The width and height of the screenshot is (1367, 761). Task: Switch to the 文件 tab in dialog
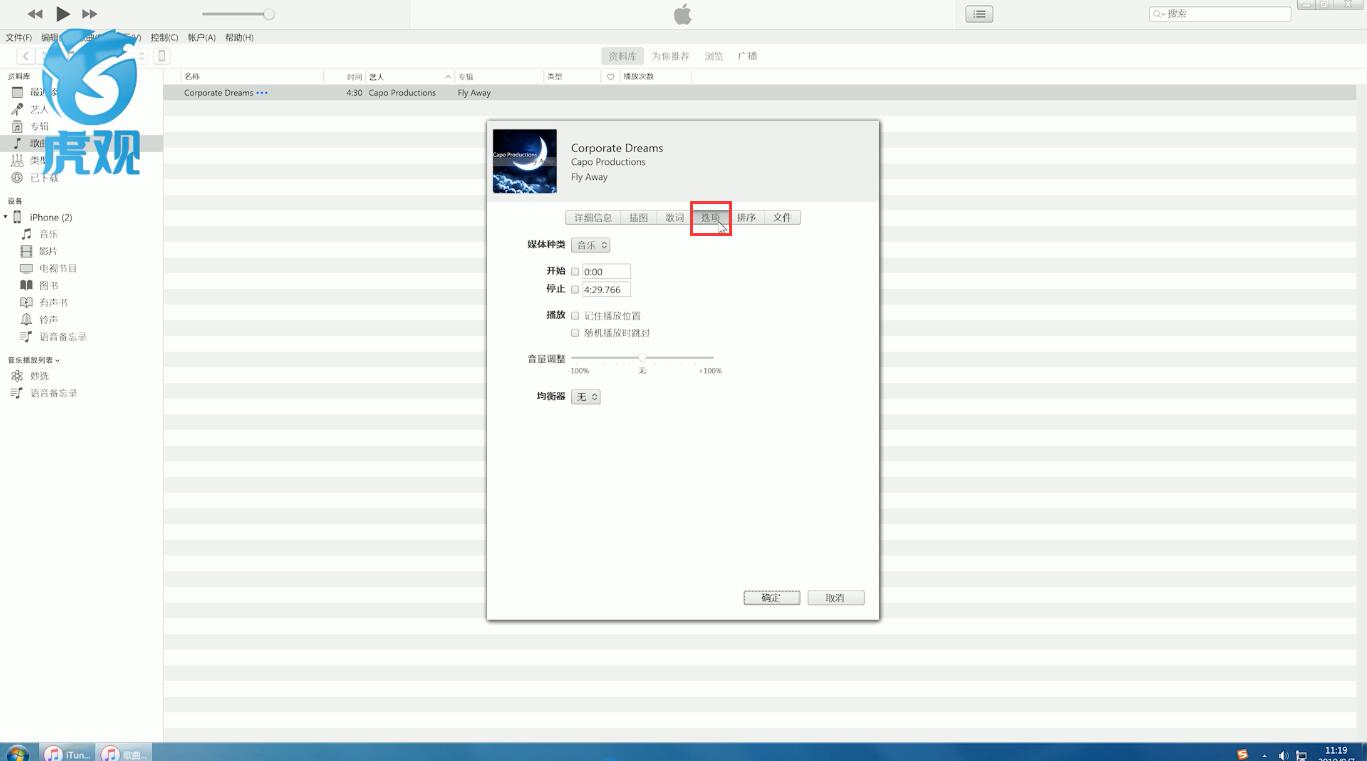(782, 217)
